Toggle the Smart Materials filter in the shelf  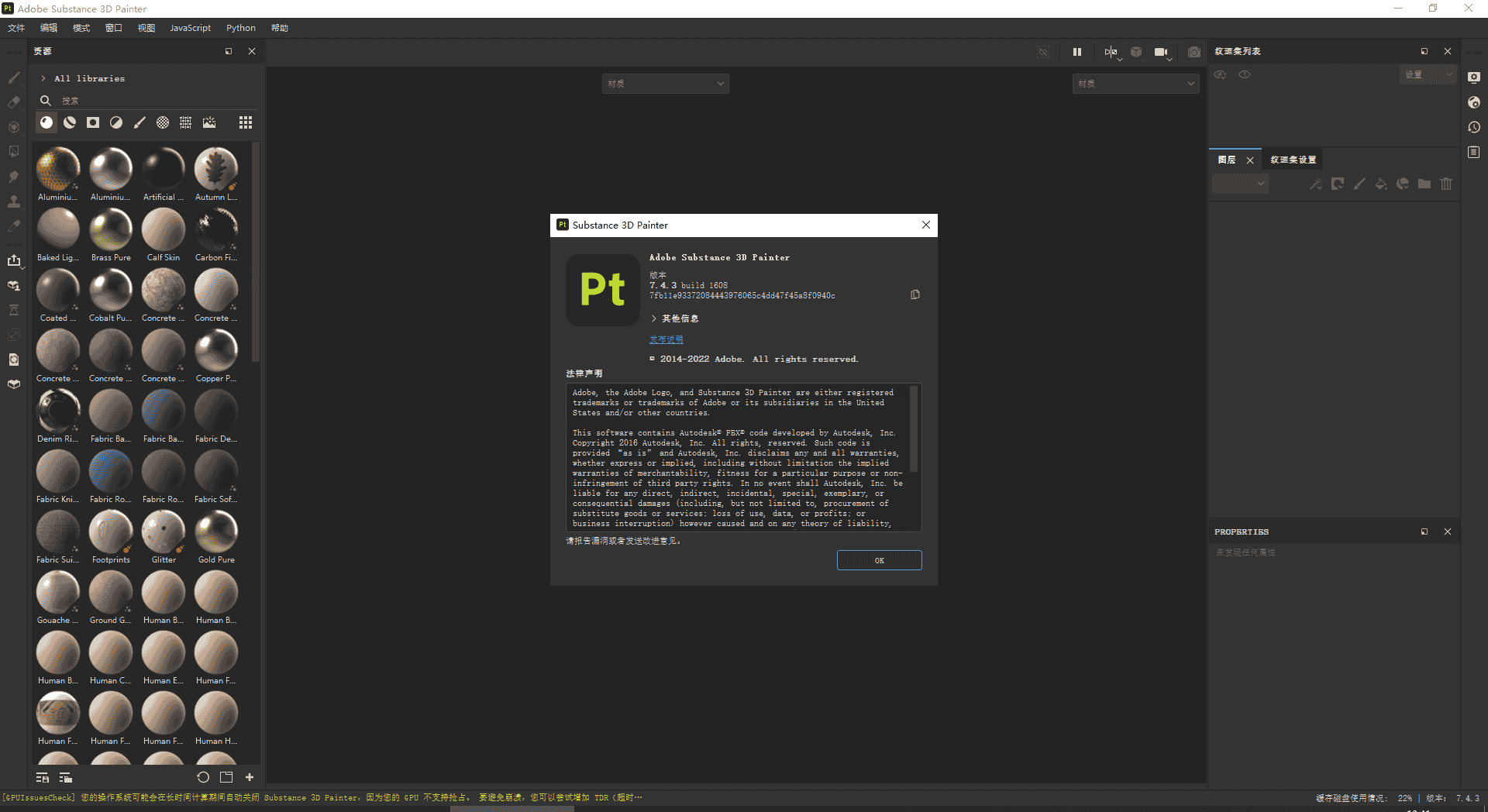click(69, 122)
